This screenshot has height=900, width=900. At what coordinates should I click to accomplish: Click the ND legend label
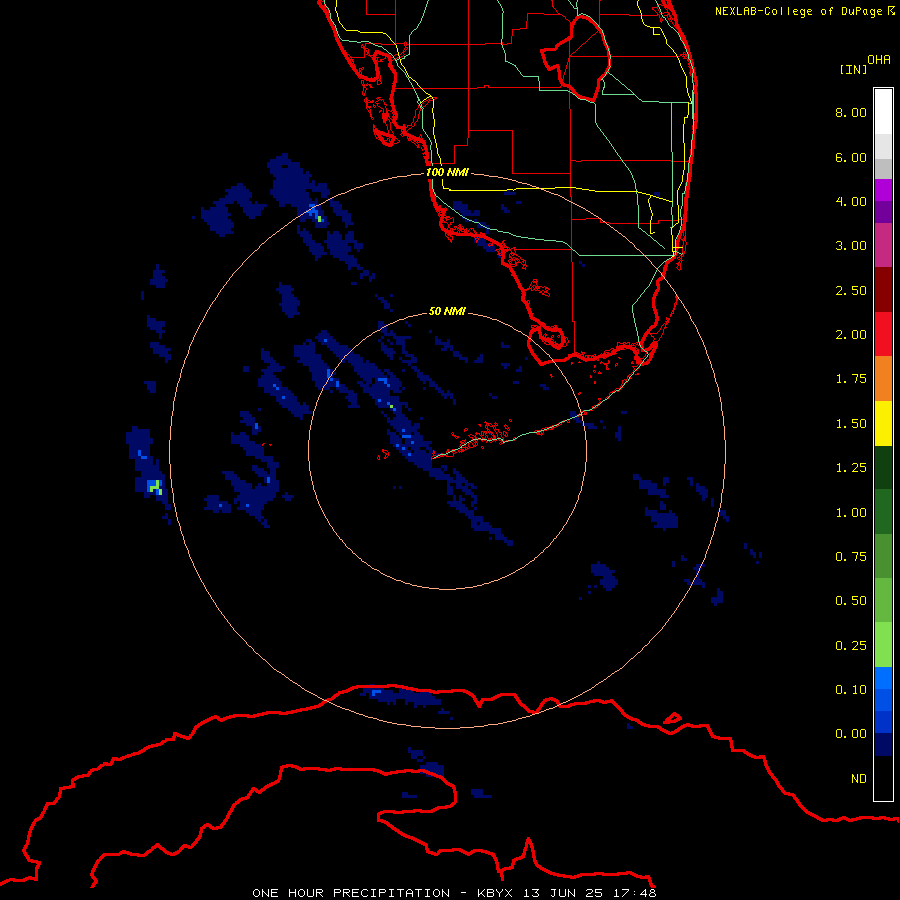[859, 779]
